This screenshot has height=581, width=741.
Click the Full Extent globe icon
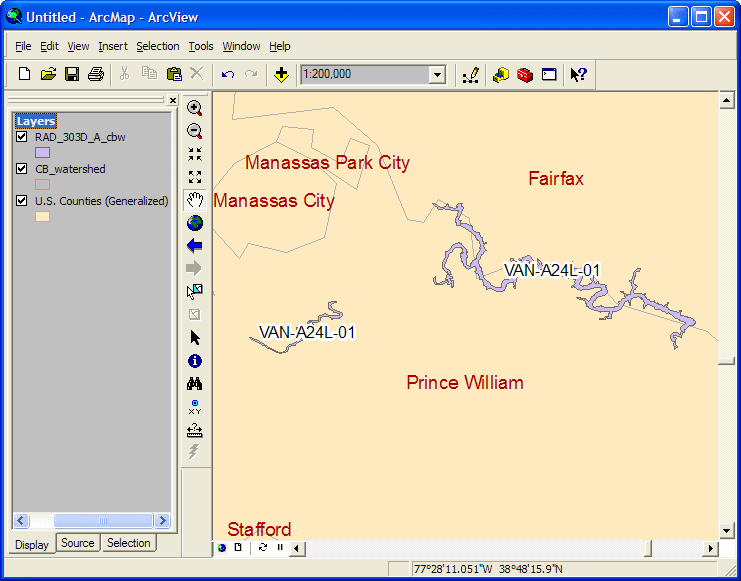pos(195,223)
